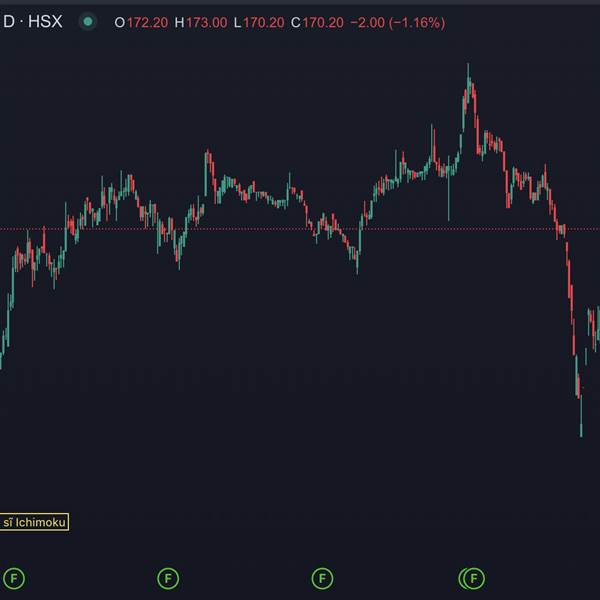This screenshot has width=600, height=600.
Task: Click the D · HSX symbol title
Action: point(32,21)
